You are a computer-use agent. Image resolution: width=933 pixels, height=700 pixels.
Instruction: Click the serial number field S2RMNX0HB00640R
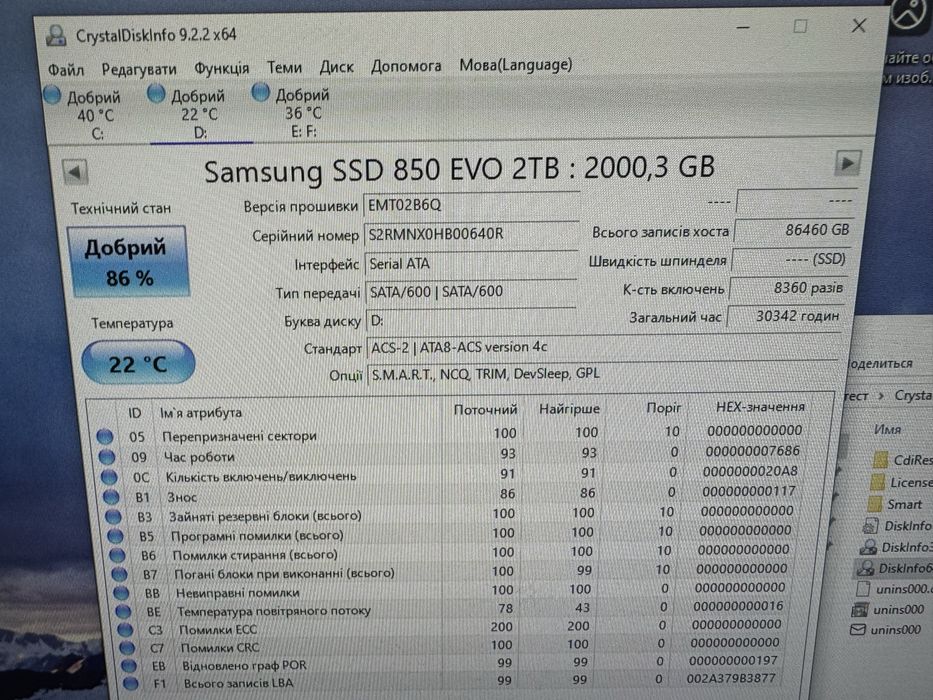[471, 235]
